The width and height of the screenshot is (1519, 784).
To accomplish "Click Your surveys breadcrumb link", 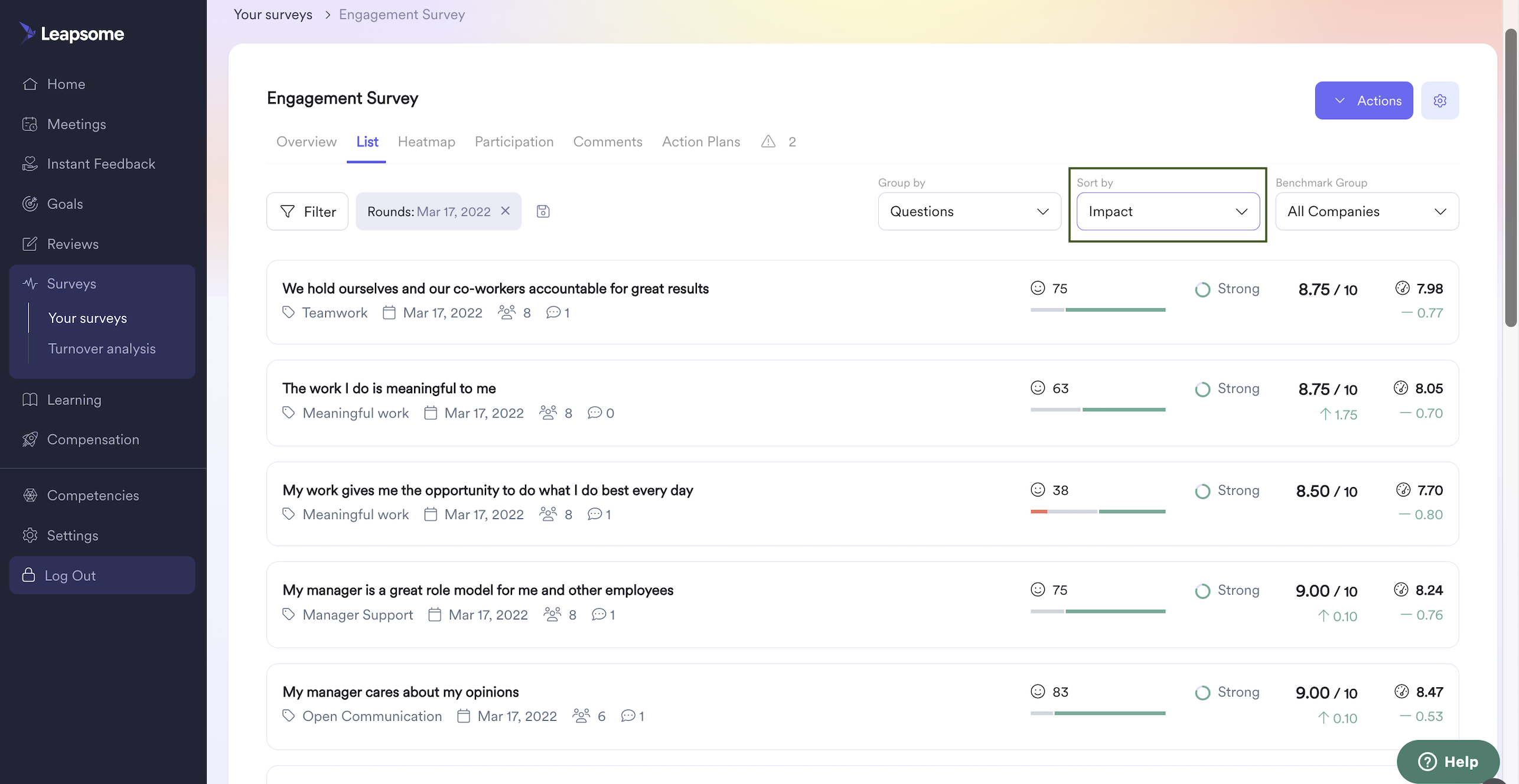I will [273, 14].
